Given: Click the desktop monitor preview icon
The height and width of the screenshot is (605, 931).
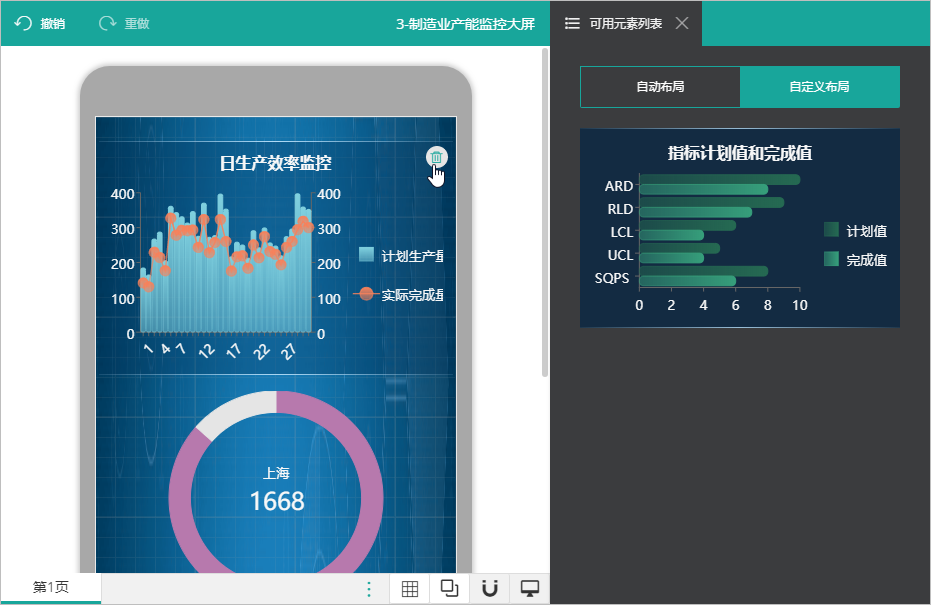Looking at the screenshot, I should point(530,588).
